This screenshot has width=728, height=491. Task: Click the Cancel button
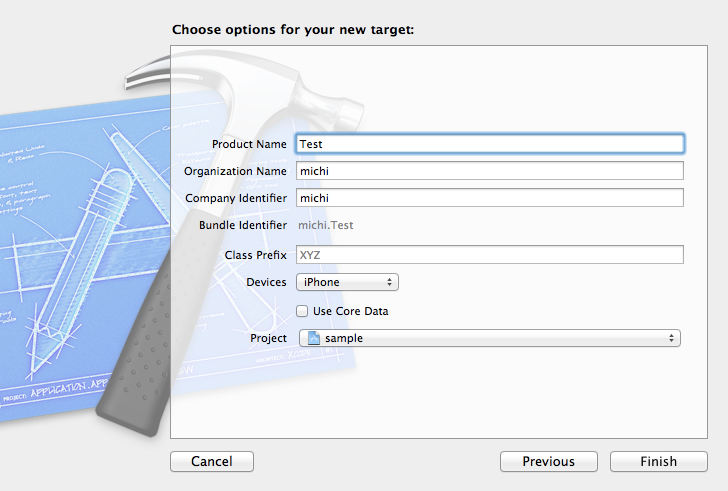pos(212,461)
